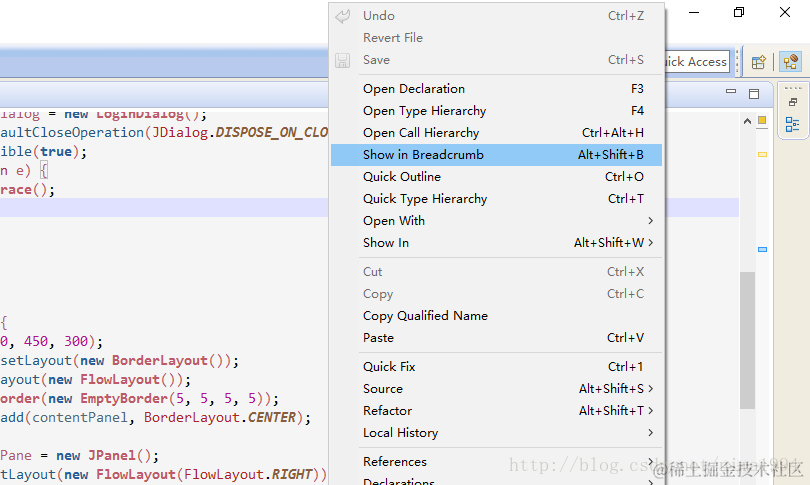
Task: Click the yellow warning annotation in overview ruler
Action: (x=762, y=154)
